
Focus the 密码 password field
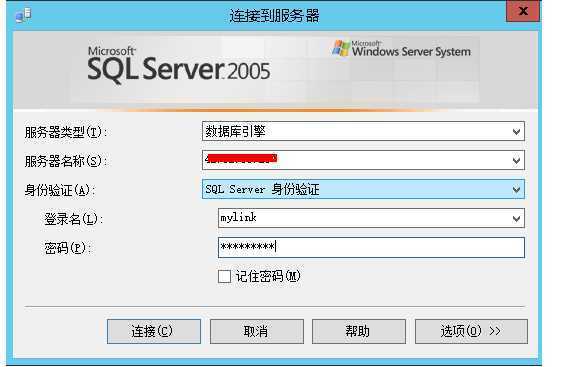pos(371,247)
